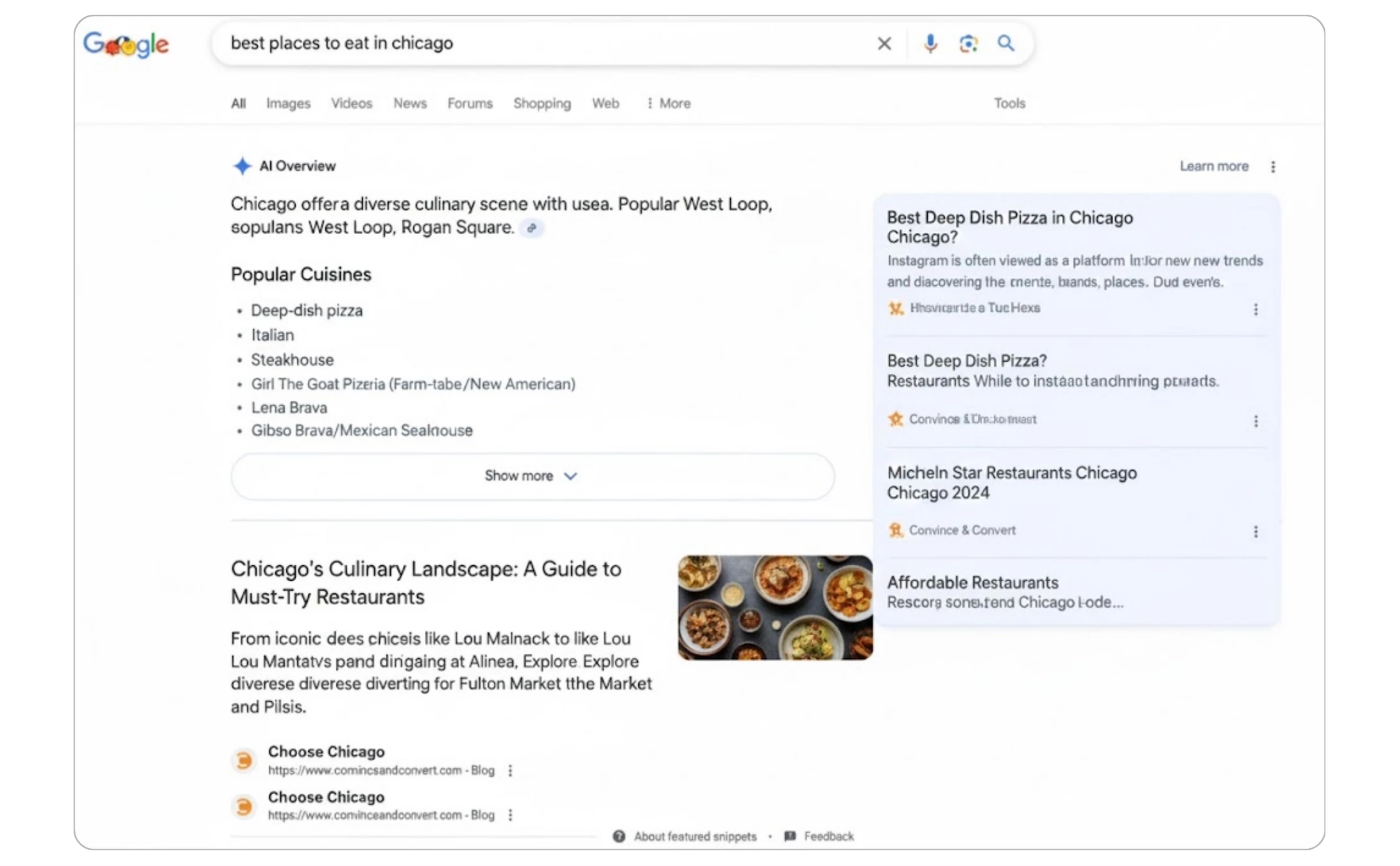Viewport: 1400px width, 866px height.
Task: Click the microphone voice search icon
Action: tap(930, 44)
